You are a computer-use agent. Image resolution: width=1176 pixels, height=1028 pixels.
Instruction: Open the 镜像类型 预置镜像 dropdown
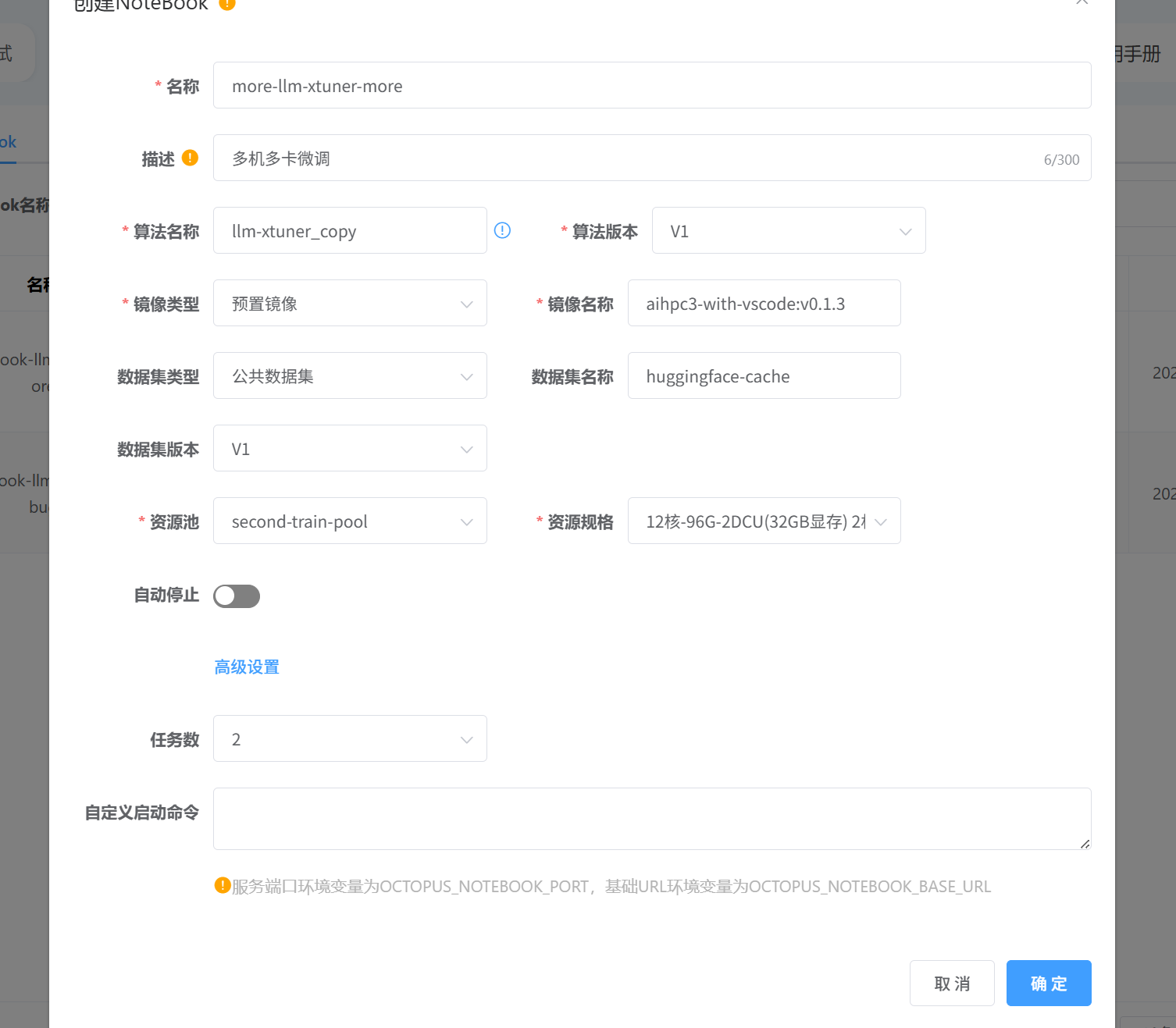tap(350, 304)
